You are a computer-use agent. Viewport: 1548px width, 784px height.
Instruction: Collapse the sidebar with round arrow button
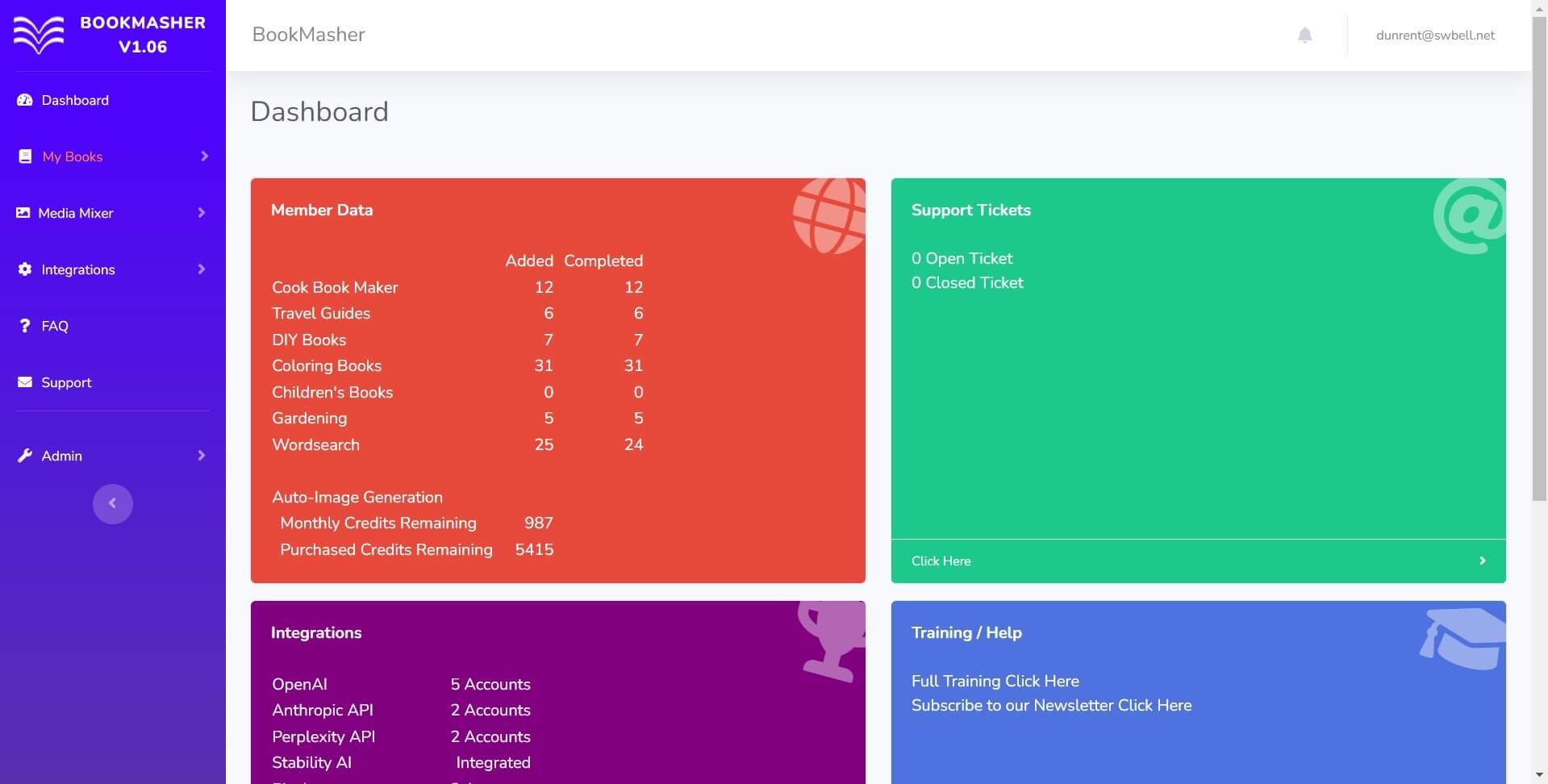(113, 504)
